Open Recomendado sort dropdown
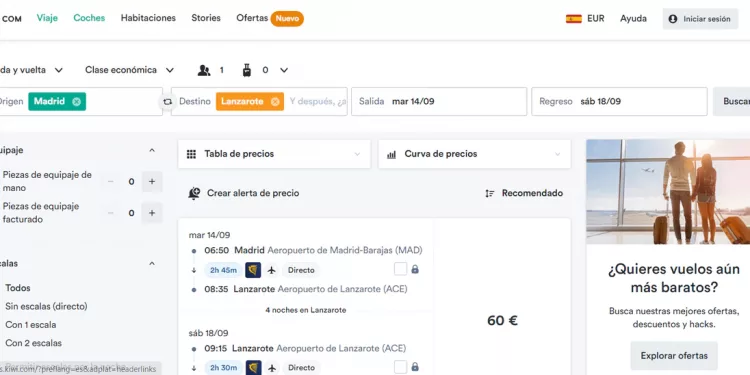 pyautogui.click(x=524, y=193)
